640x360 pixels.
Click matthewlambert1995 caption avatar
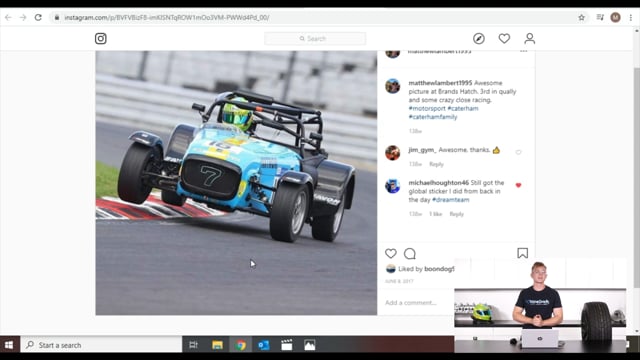tap(392, 86)
